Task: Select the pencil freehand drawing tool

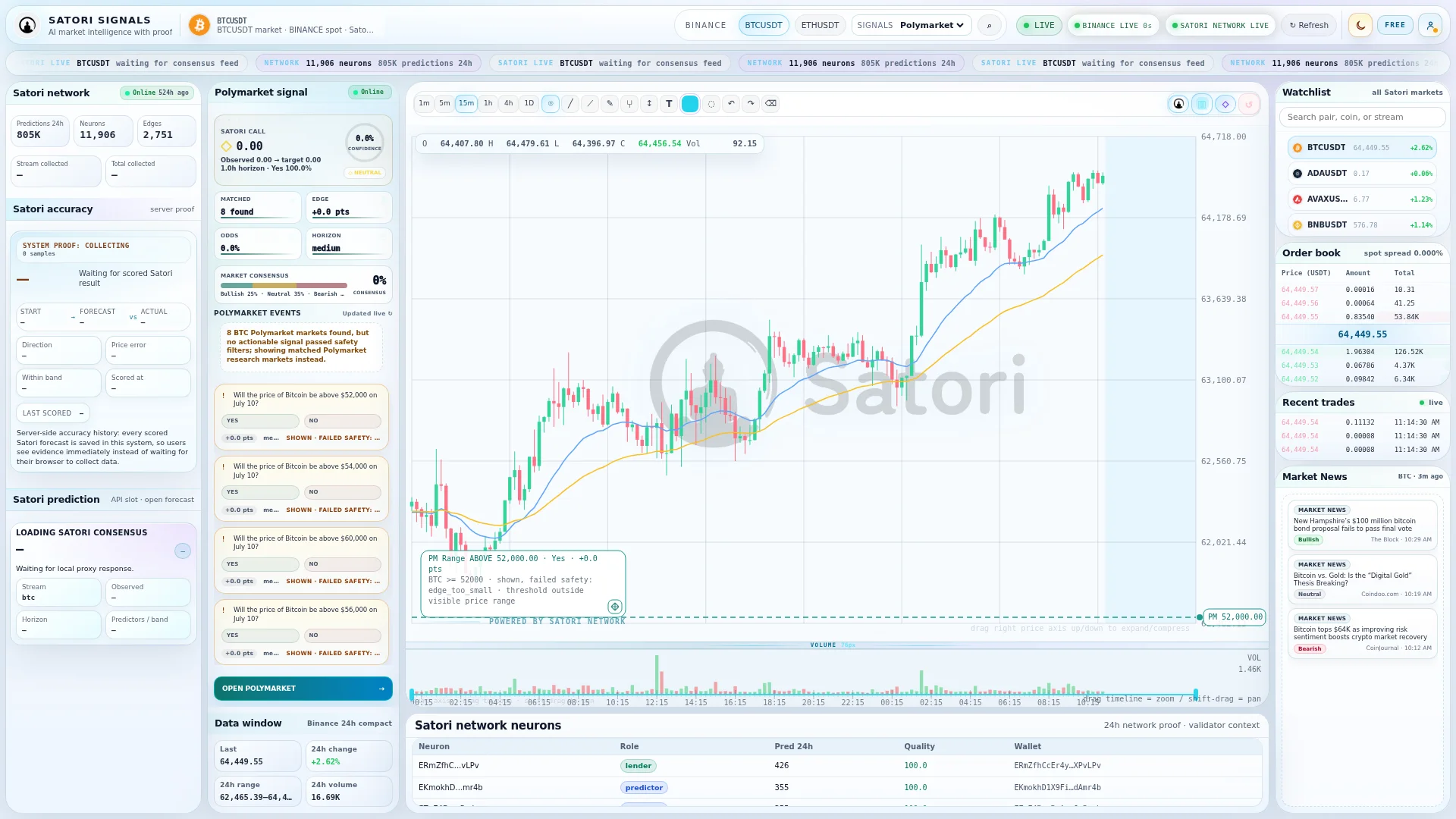Action: (610, 104)
